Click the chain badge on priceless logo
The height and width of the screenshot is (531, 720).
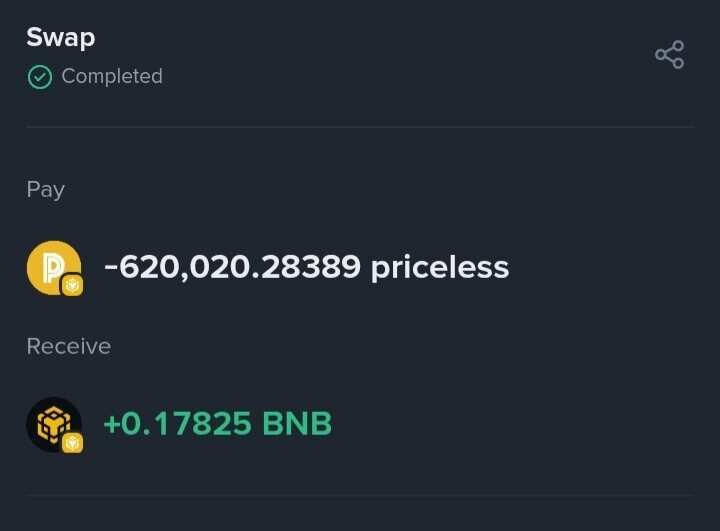pyautogui.click(x=72, y=286)
